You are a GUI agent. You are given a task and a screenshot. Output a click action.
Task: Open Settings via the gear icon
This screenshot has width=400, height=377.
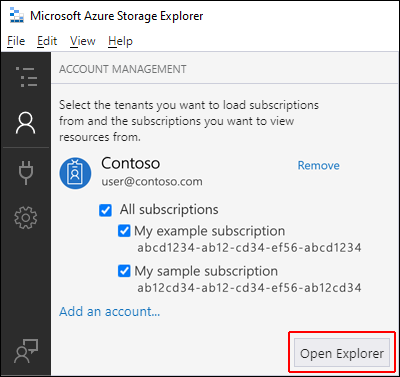[x=26, y=218]
